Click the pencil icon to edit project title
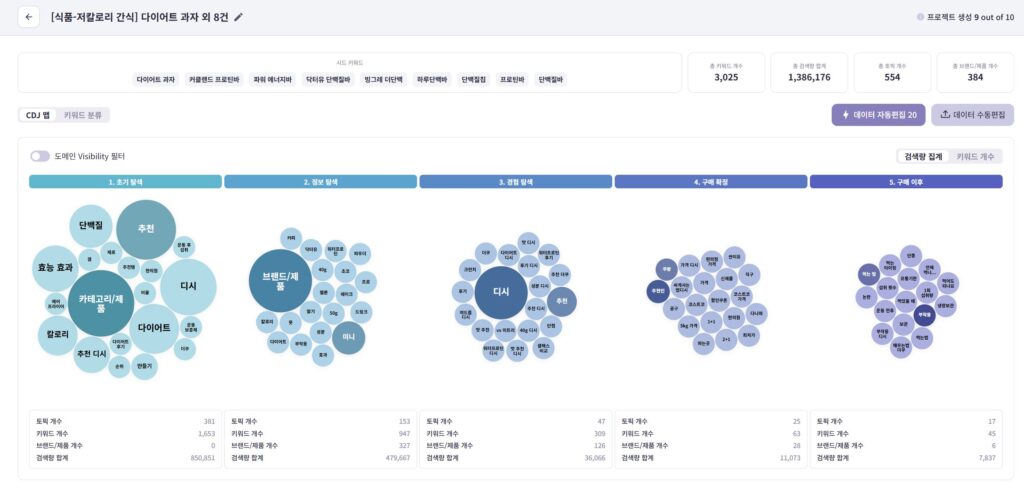The height and width of the screenshot is (487, 1024). pyautogui.click(x=238, y=18)
